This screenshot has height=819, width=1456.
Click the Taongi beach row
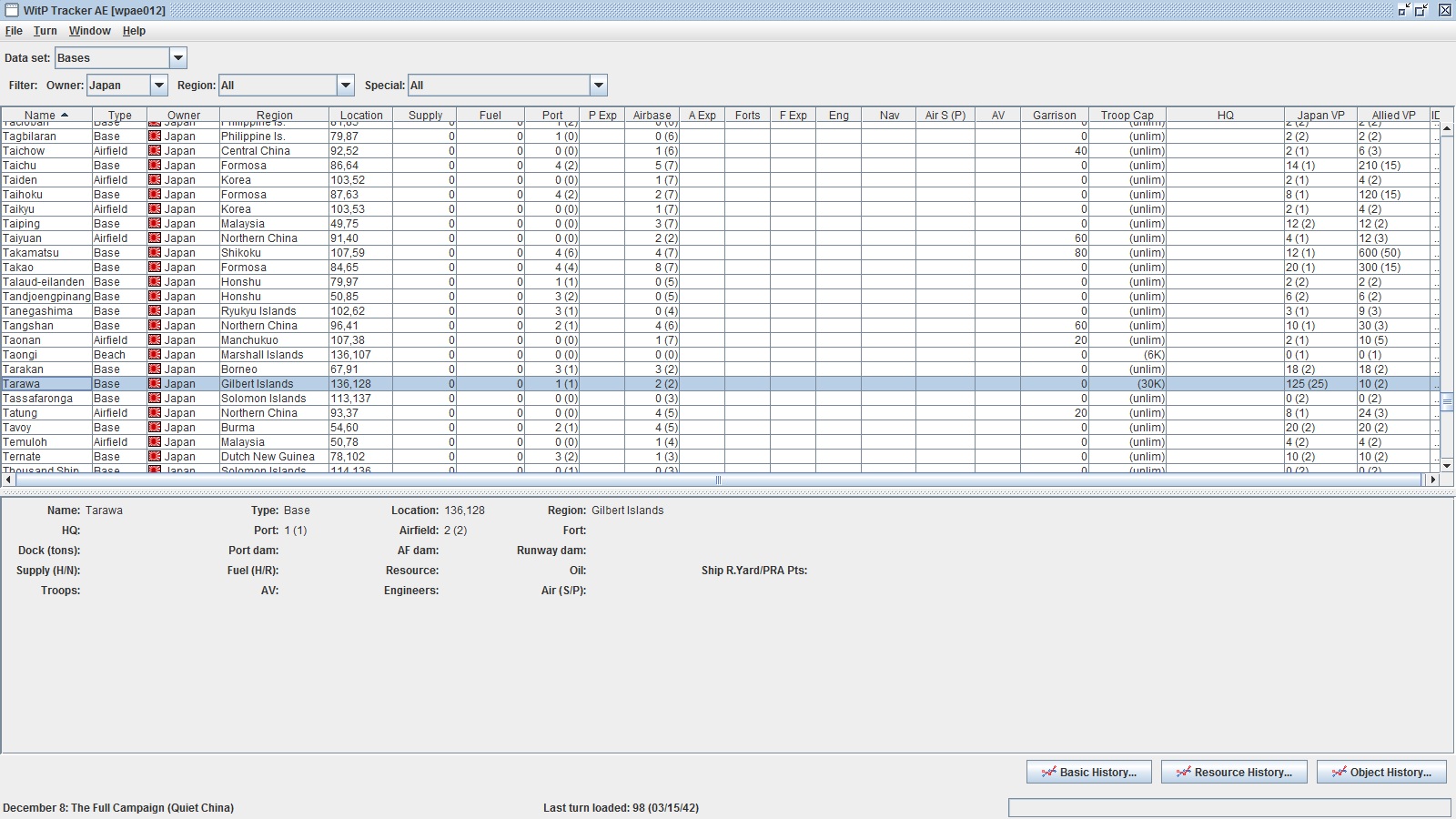(x=720, y=355)
